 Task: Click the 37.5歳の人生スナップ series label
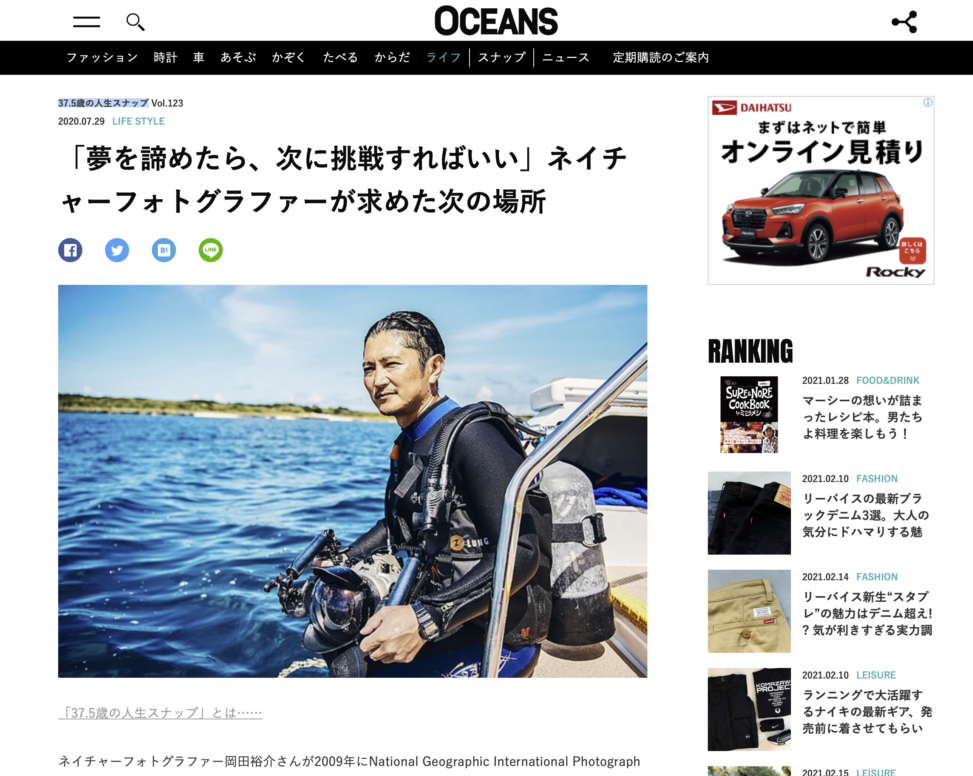pos(103,103)
